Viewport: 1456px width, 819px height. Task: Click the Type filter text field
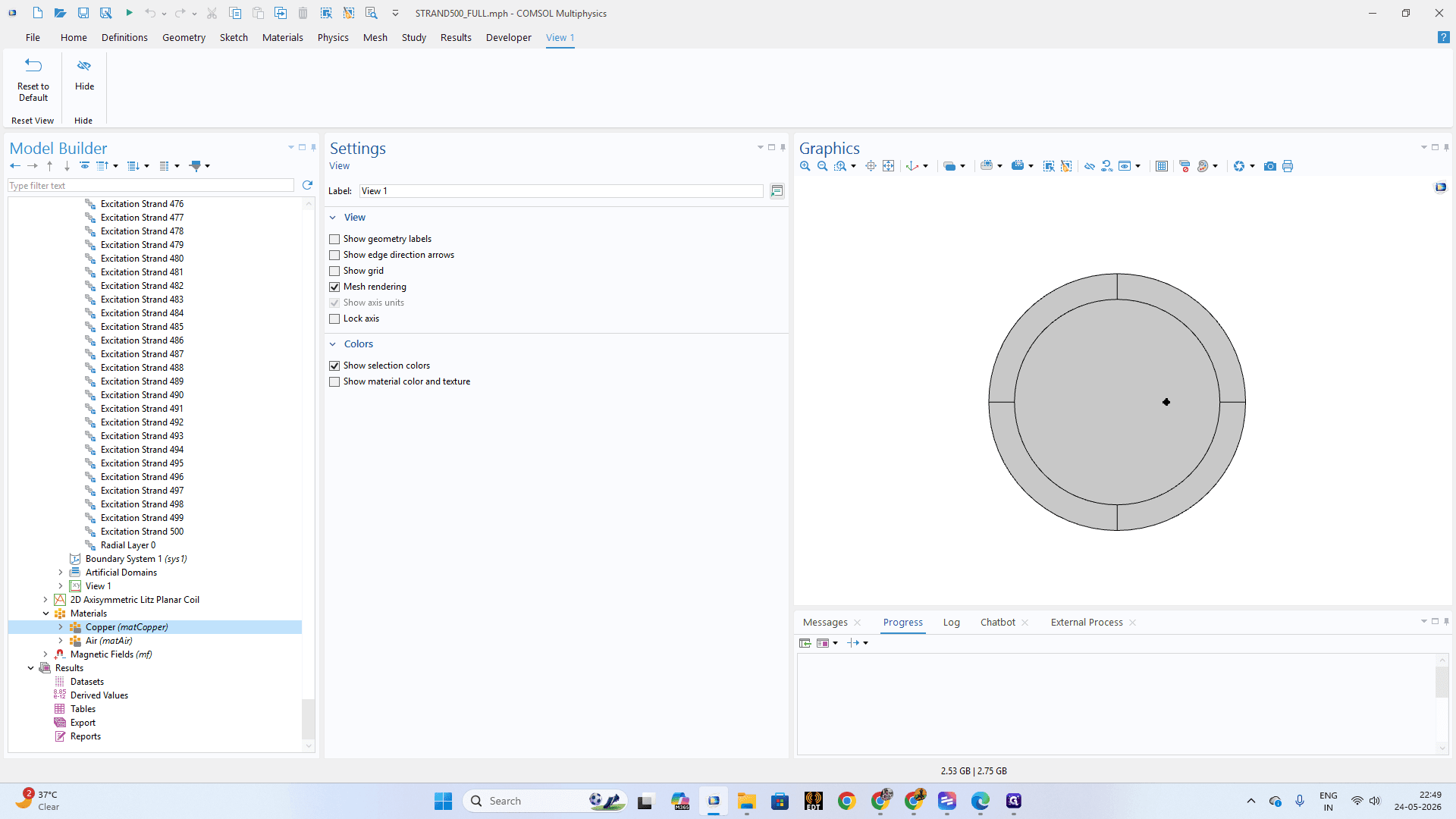click(x=151, y=185)
